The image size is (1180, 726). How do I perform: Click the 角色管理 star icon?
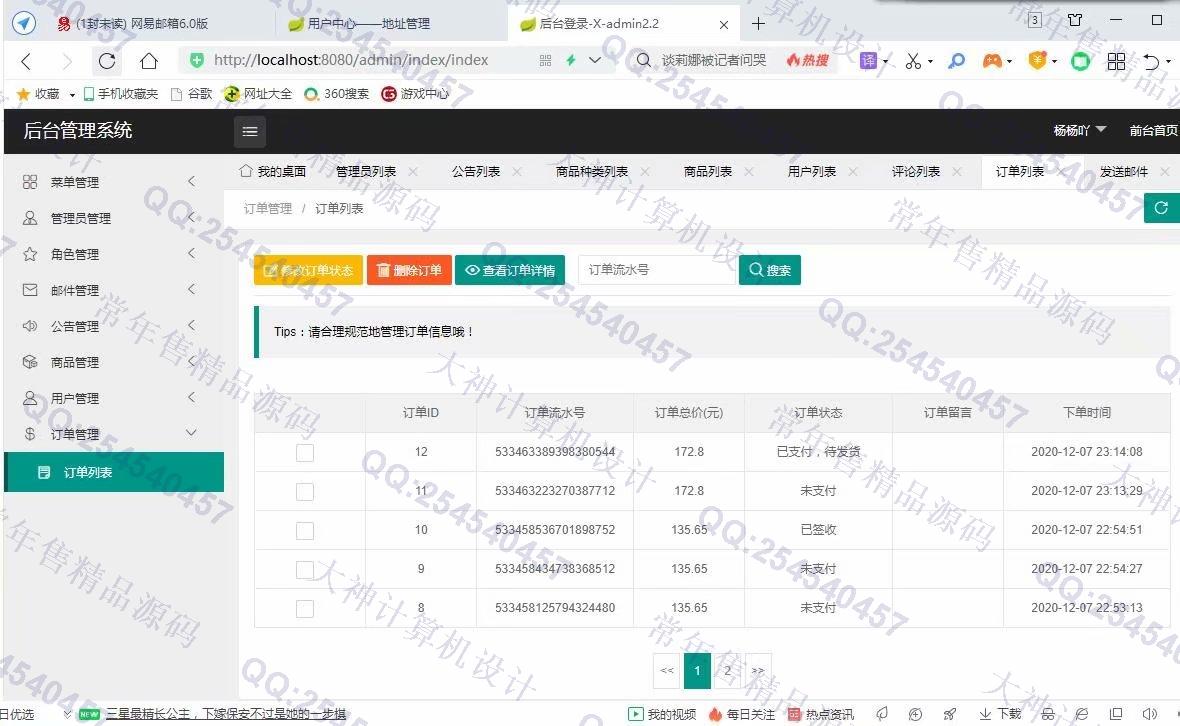point(30,254)
